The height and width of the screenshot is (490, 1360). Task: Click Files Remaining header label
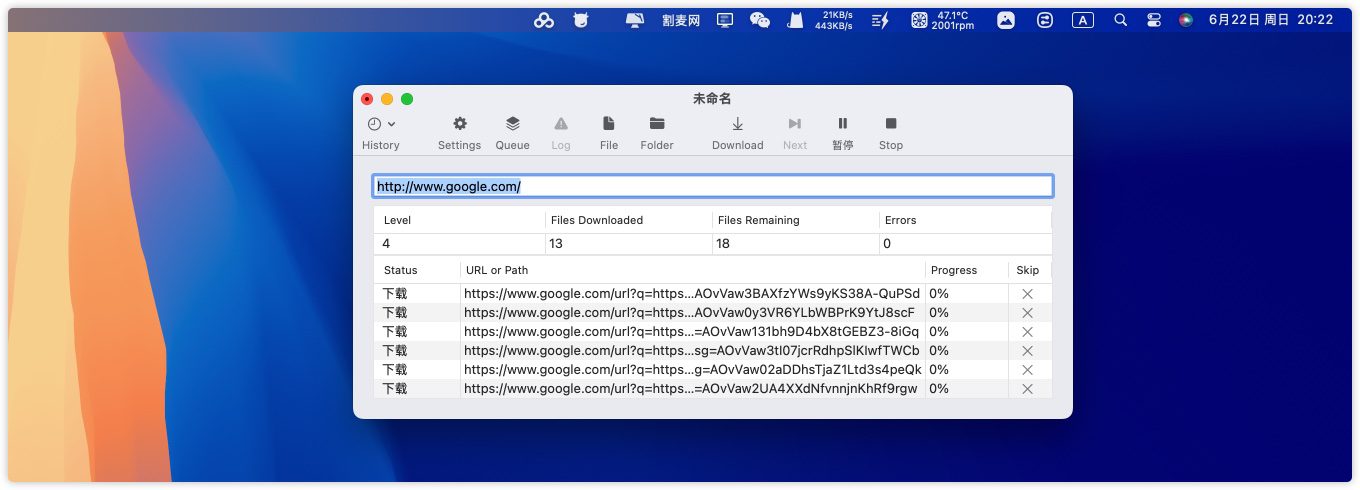click(x=759, y=220)
